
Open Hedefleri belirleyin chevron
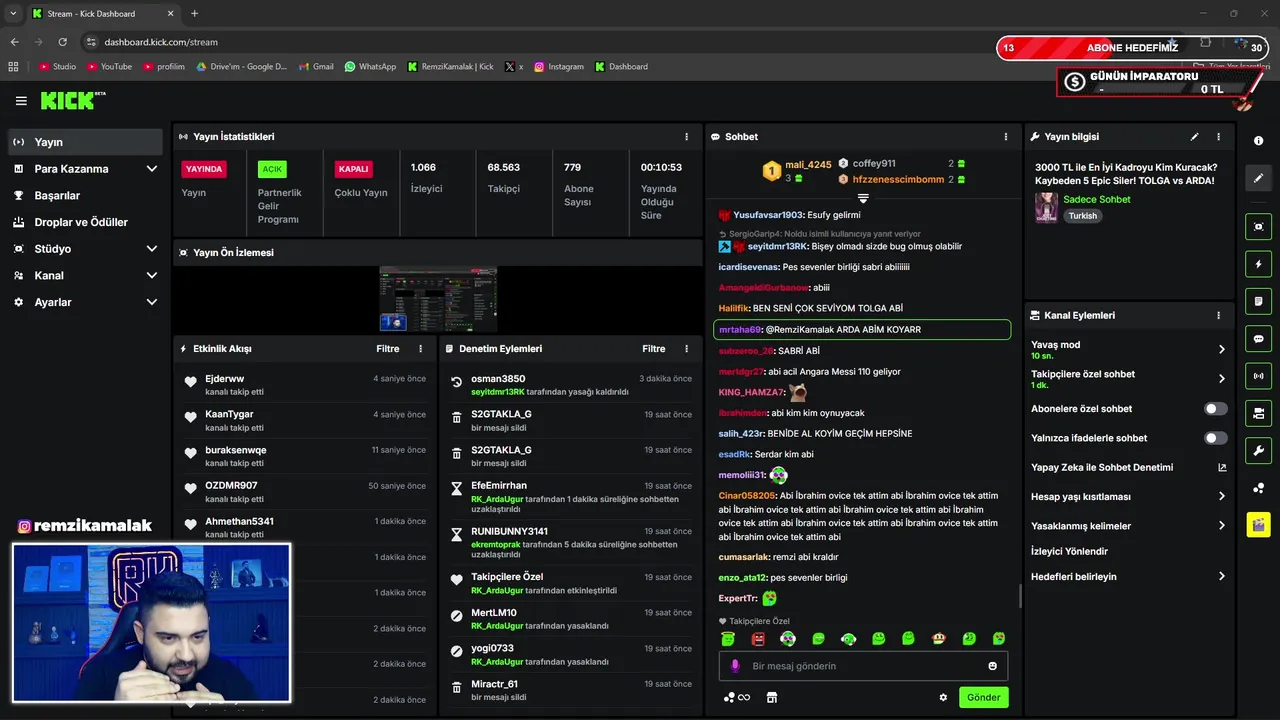coord(1221,577)
